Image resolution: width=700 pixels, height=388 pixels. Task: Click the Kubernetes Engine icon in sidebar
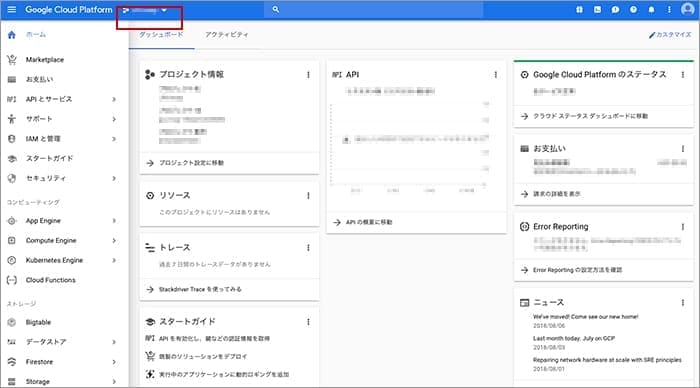tap(12, 260)
